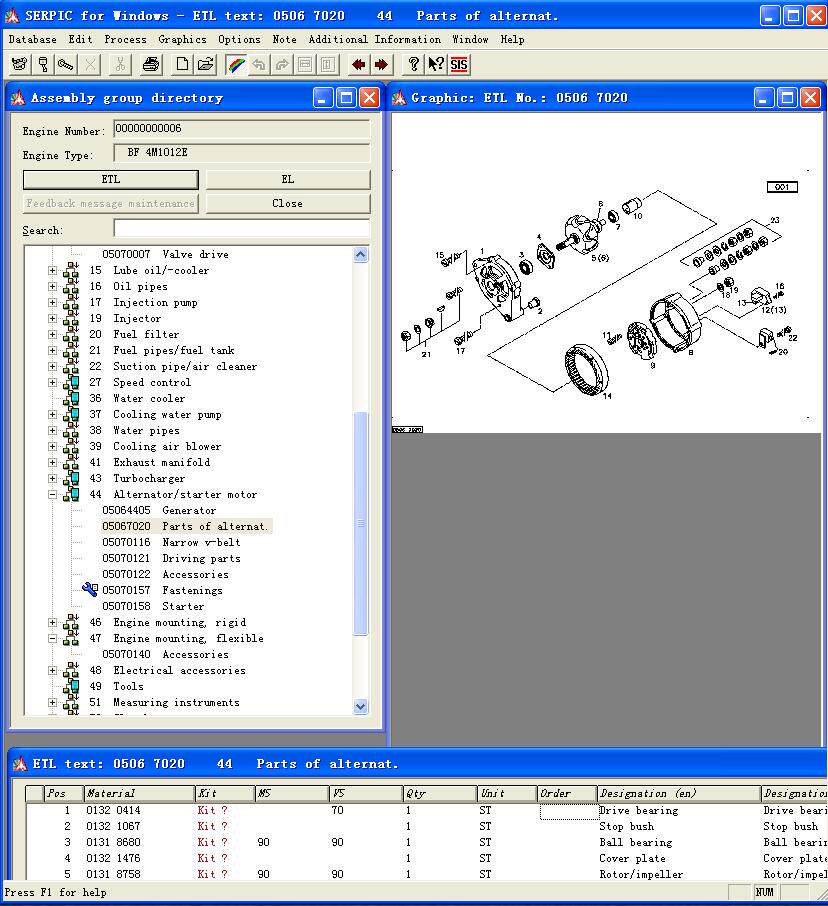828x906 pixels.
Task: Click the Material column header
Action: [x=139, y=793]
